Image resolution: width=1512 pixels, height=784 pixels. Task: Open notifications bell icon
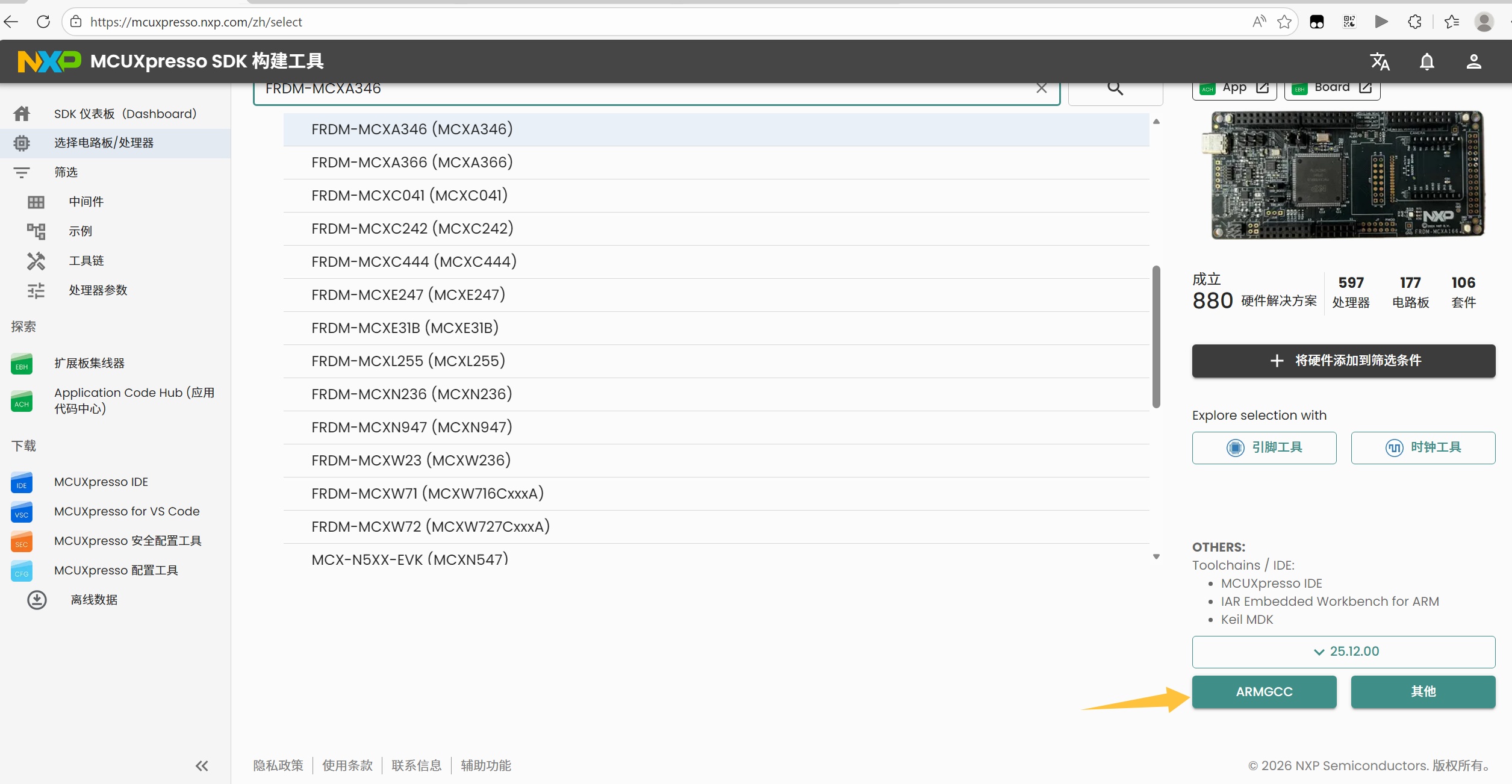(x=1427, y=61)
